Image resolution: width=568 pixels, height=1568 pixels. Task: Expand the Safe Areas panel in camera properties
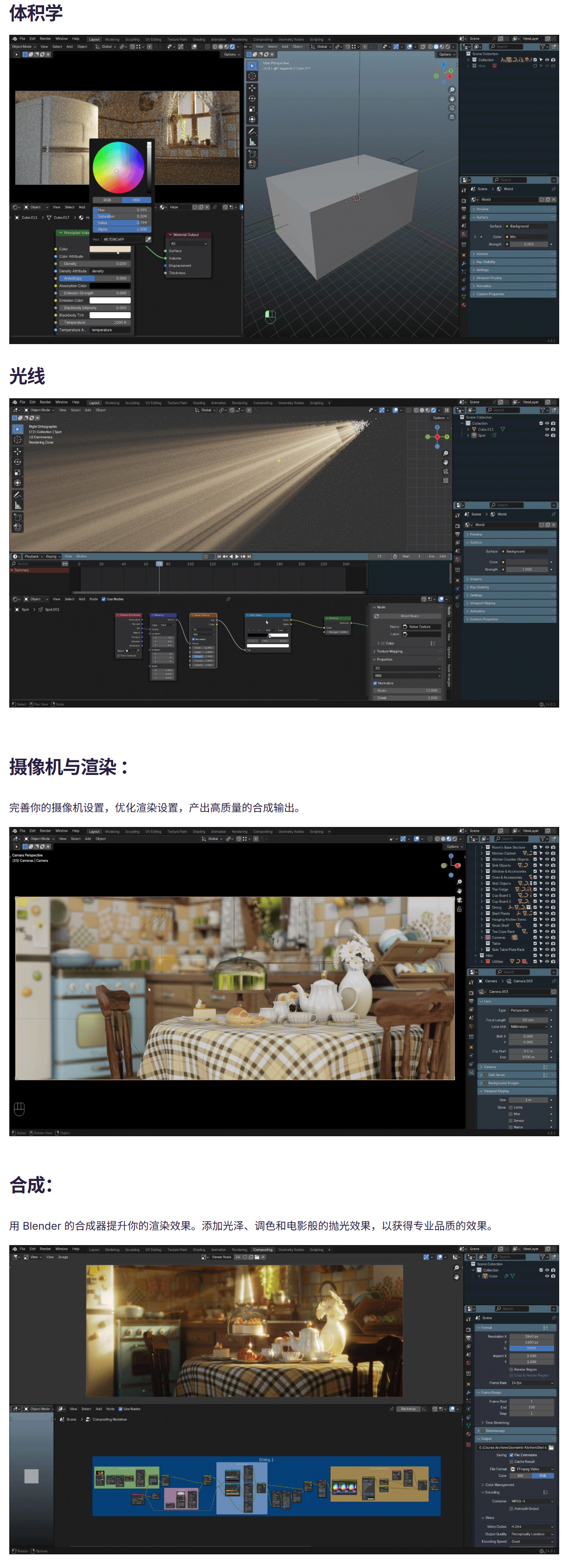pos(517,1075)
